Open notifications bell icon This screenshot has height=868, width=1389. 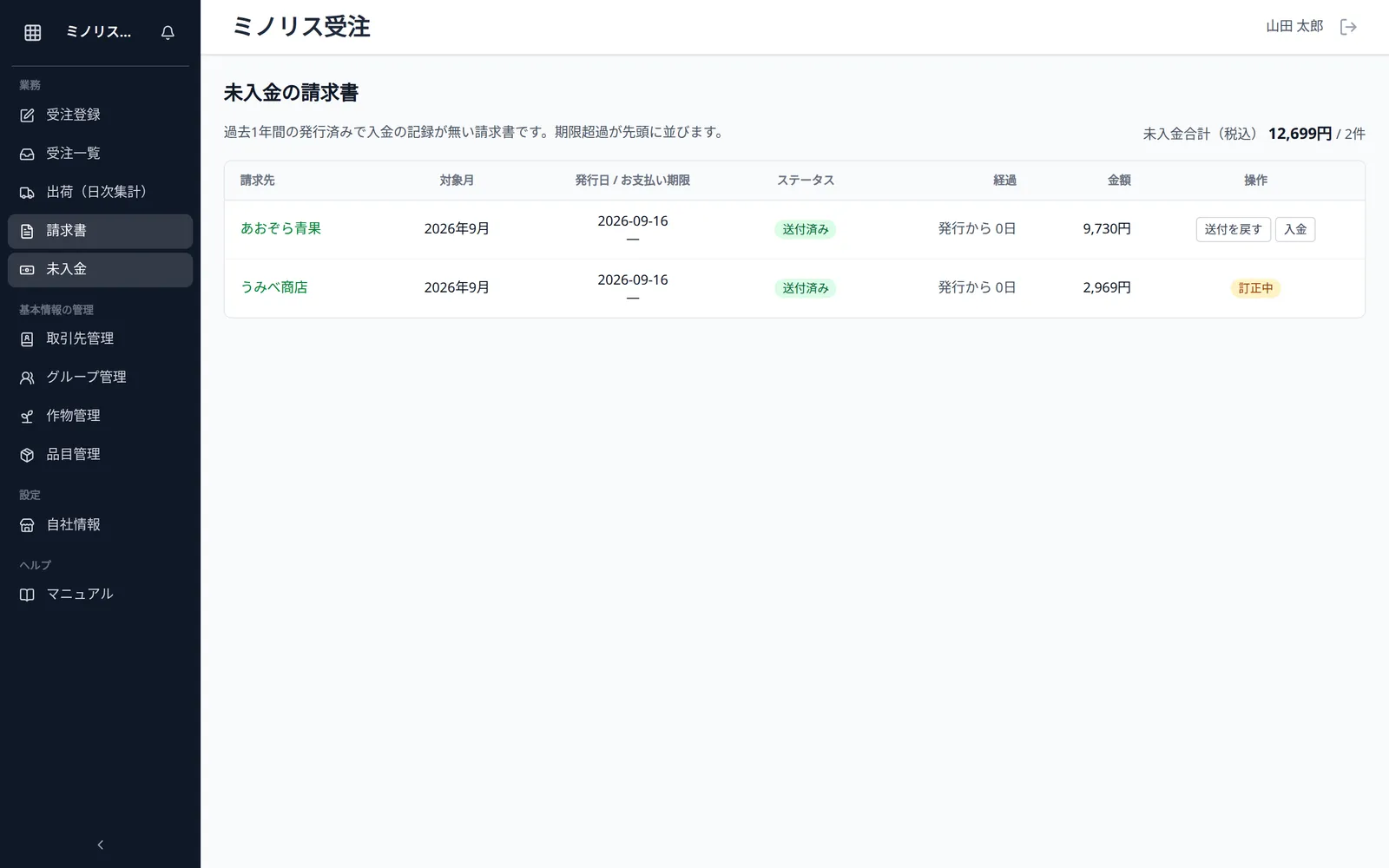(168, 32)
